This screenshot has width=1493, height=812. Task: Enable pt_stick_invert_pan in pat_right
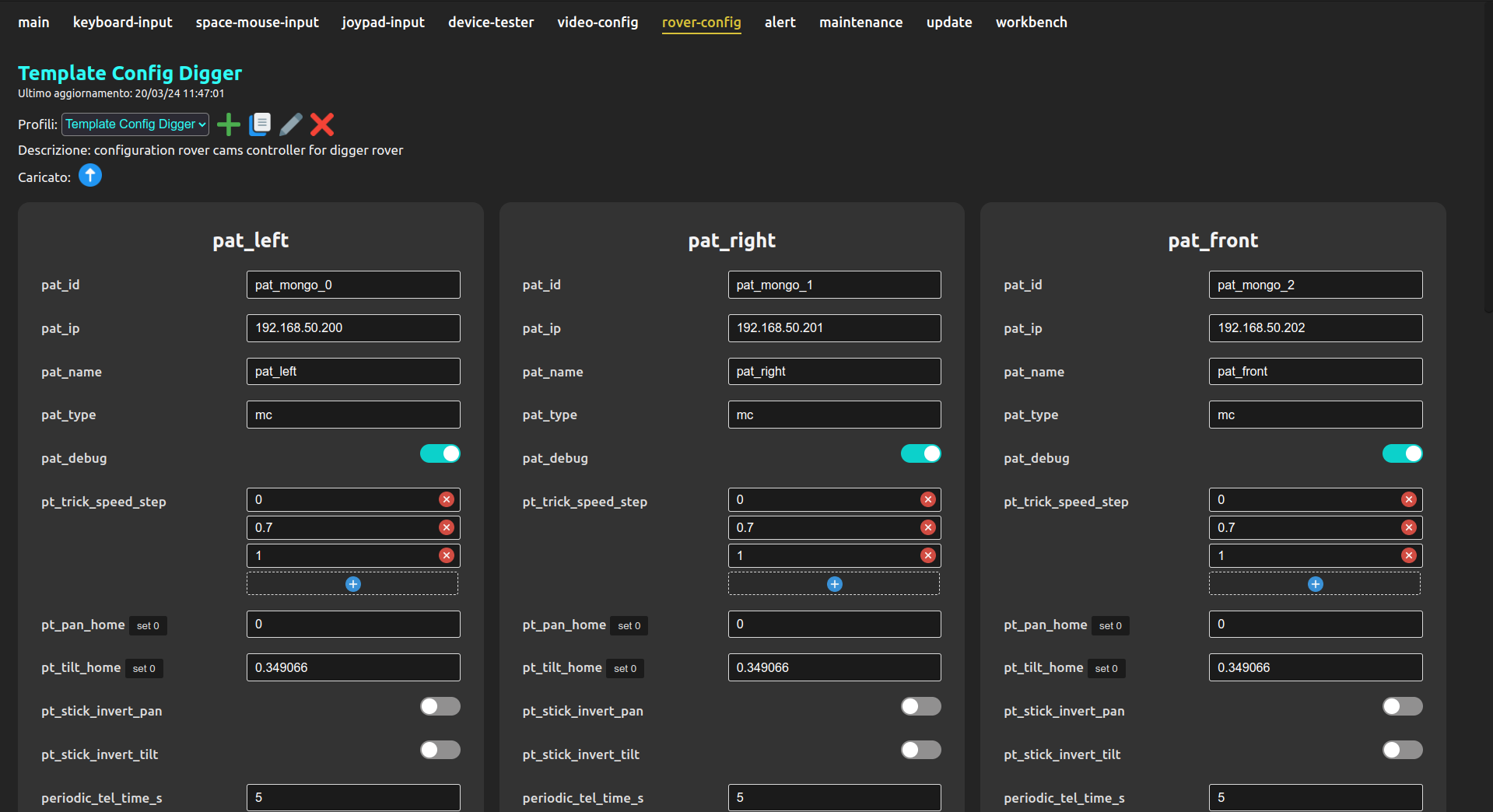pyautogui.click(x=921, y=706)
